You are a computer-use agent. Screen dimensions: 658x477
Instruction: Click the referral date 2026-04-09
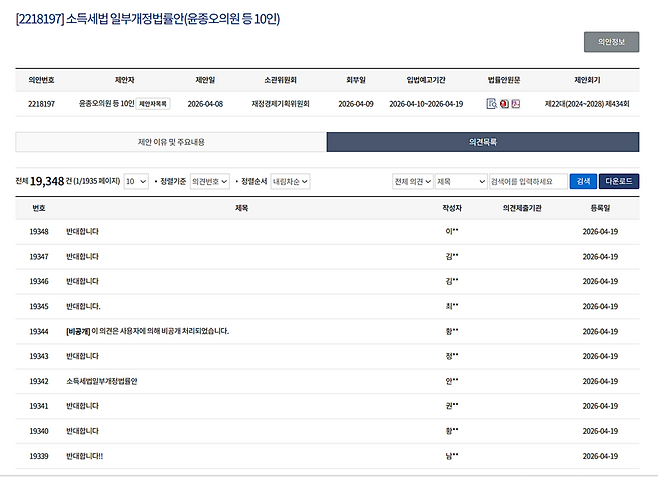(356, 104)
